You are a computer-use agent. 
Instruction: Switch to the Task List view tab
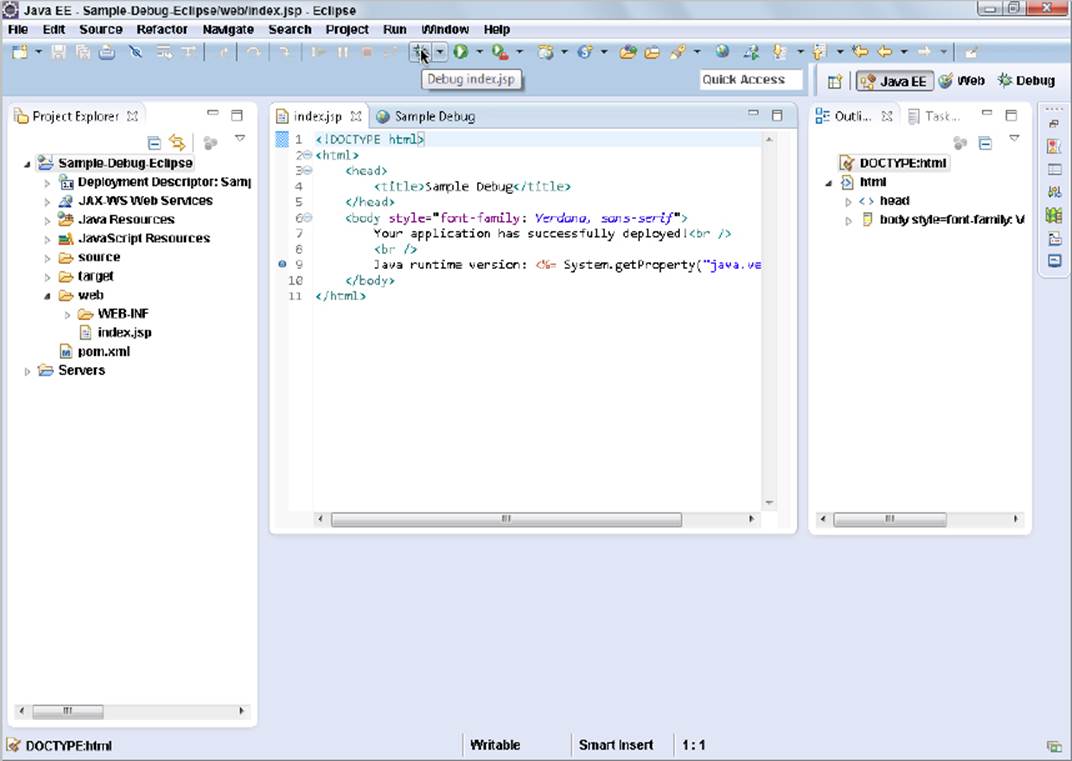click(x=934, y=116)
